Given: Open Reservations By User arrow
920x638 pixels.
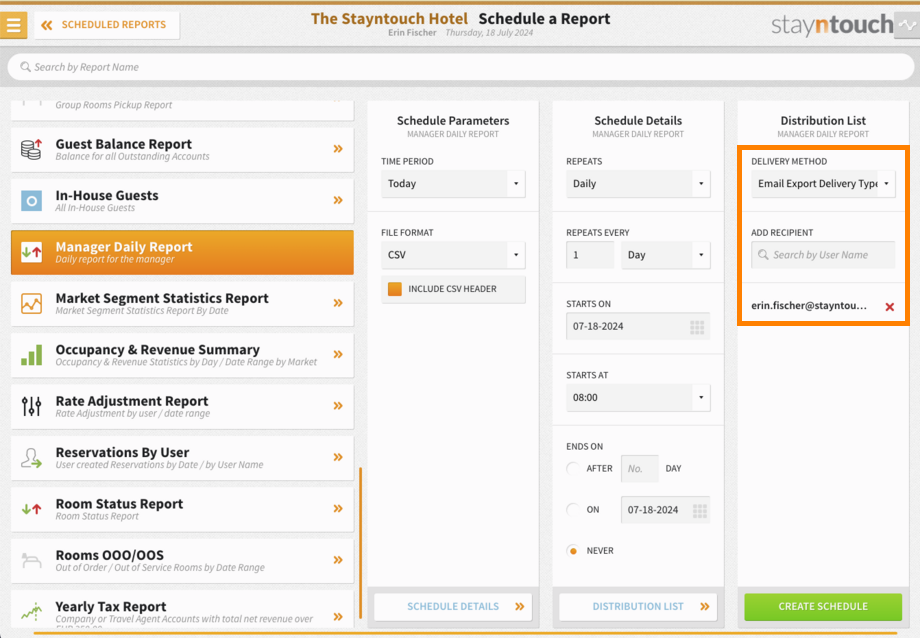Looking at the screenshot, I should pyautogui.click(x=338, y=457).
